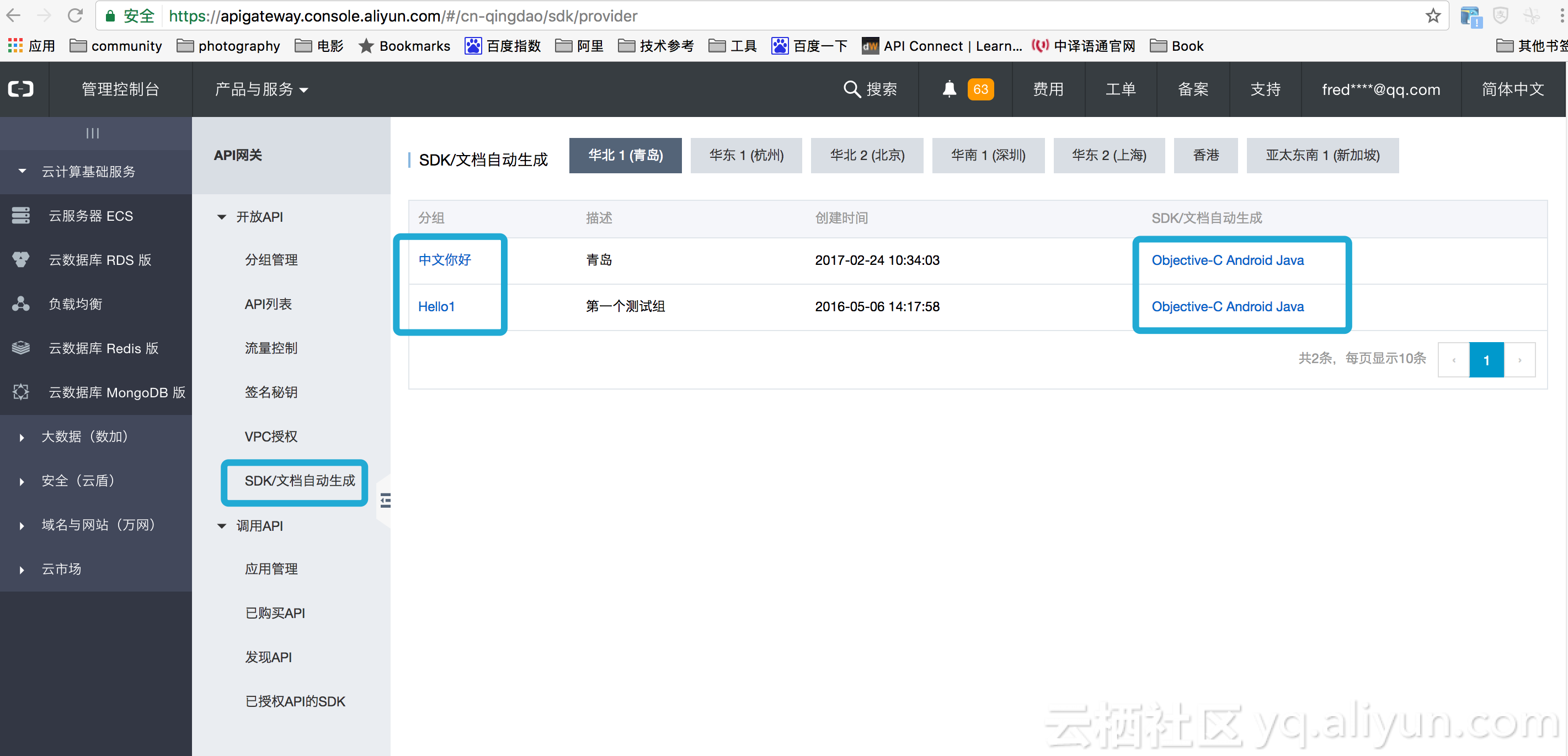Open 工单 in the top navigation
The width and height of the screenshot is (1568, 756).
tap(1120, 89)
